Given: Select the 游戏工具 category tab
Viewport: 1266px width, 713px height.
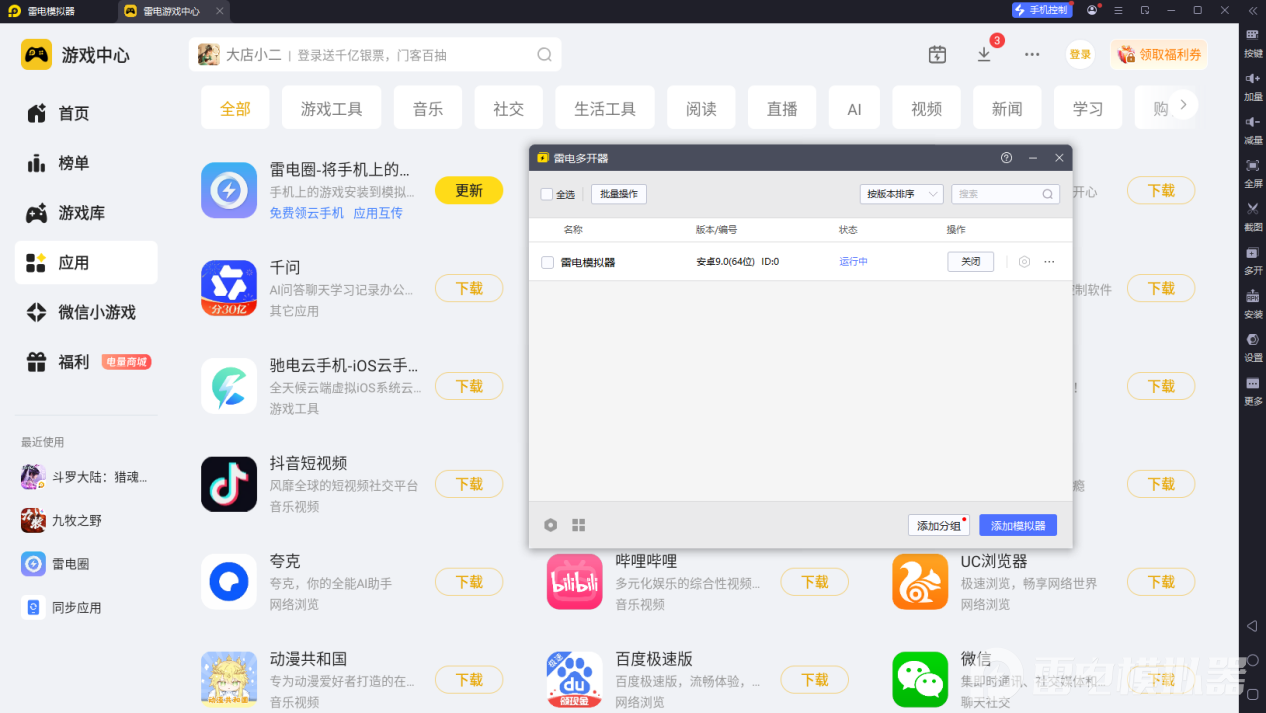Looking at the screenshot, I should (332, 108).
